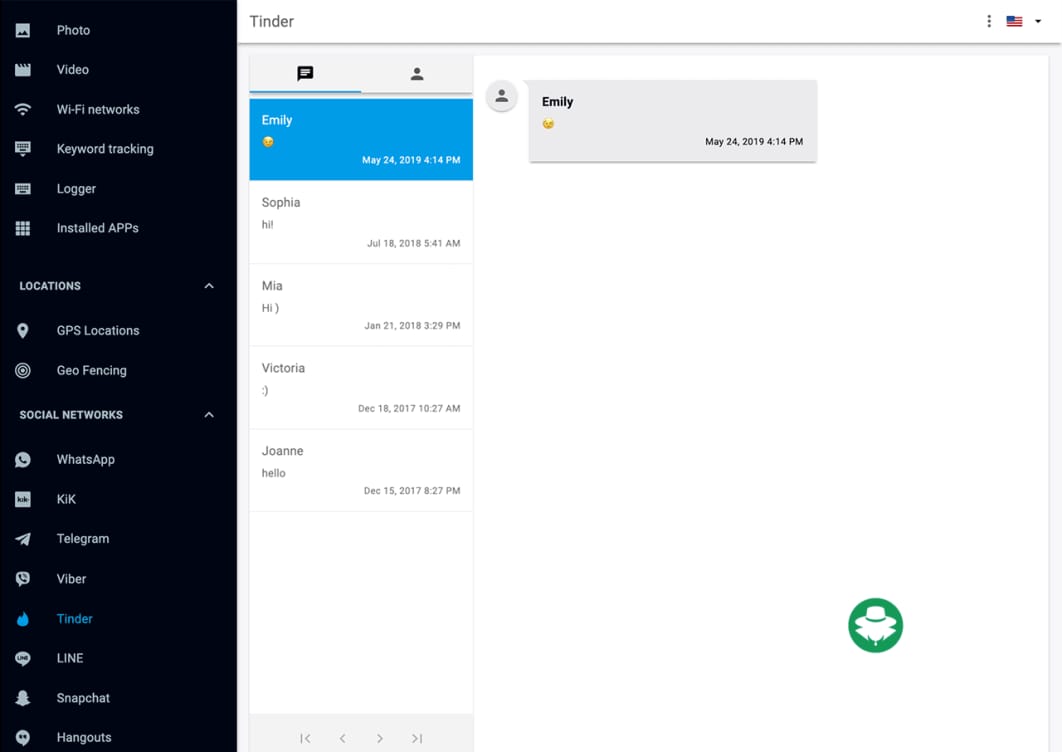
Task: Select Victoria's chat thread
Action: (x=360, y=388)
